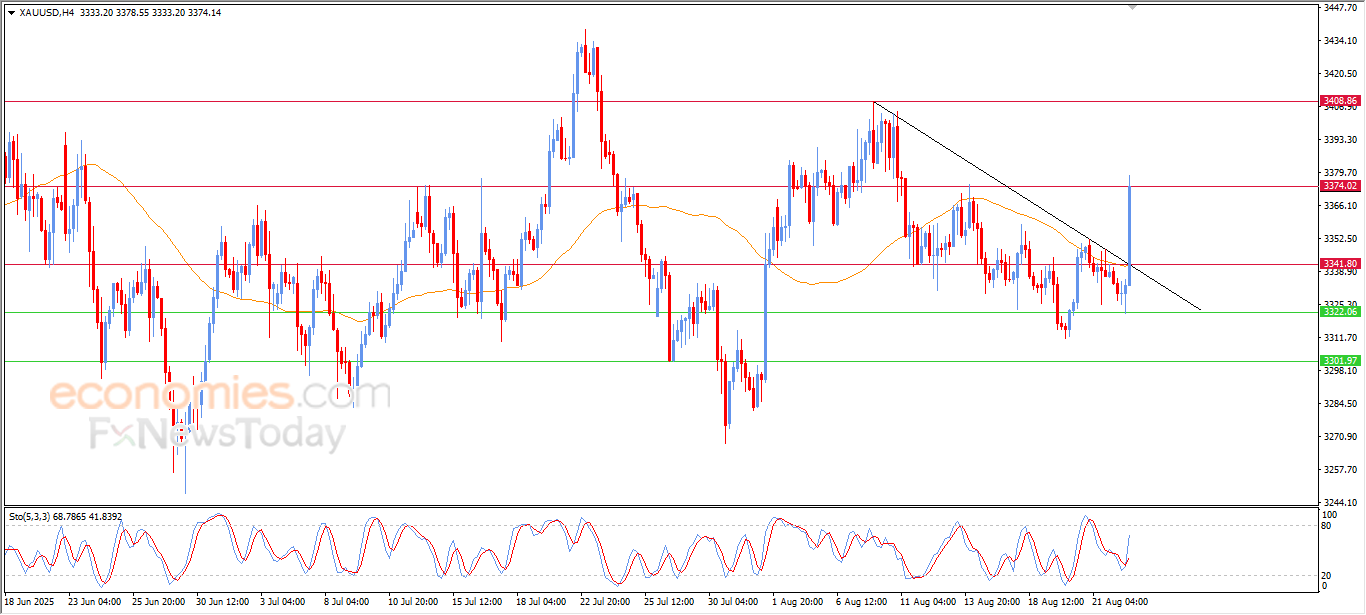Viewport: 1366px width, 615px height.
Task: Click the 18 Jul 04:00 time label
Action: click(x=543, y=603)
